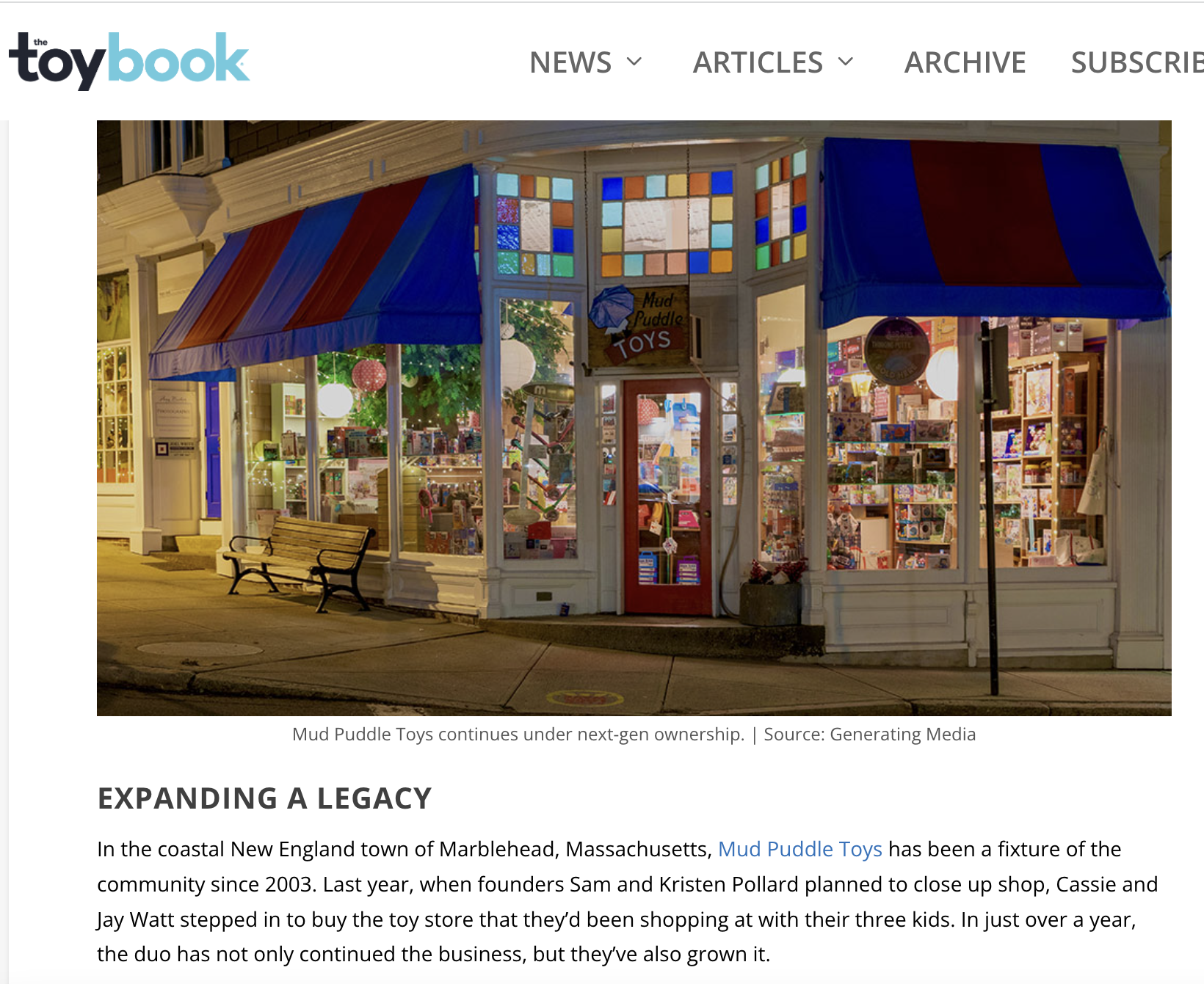Open the Toy Book homepage logo
The width and height of the screenshot is (1204, 984).
click(x=129, y=61)
